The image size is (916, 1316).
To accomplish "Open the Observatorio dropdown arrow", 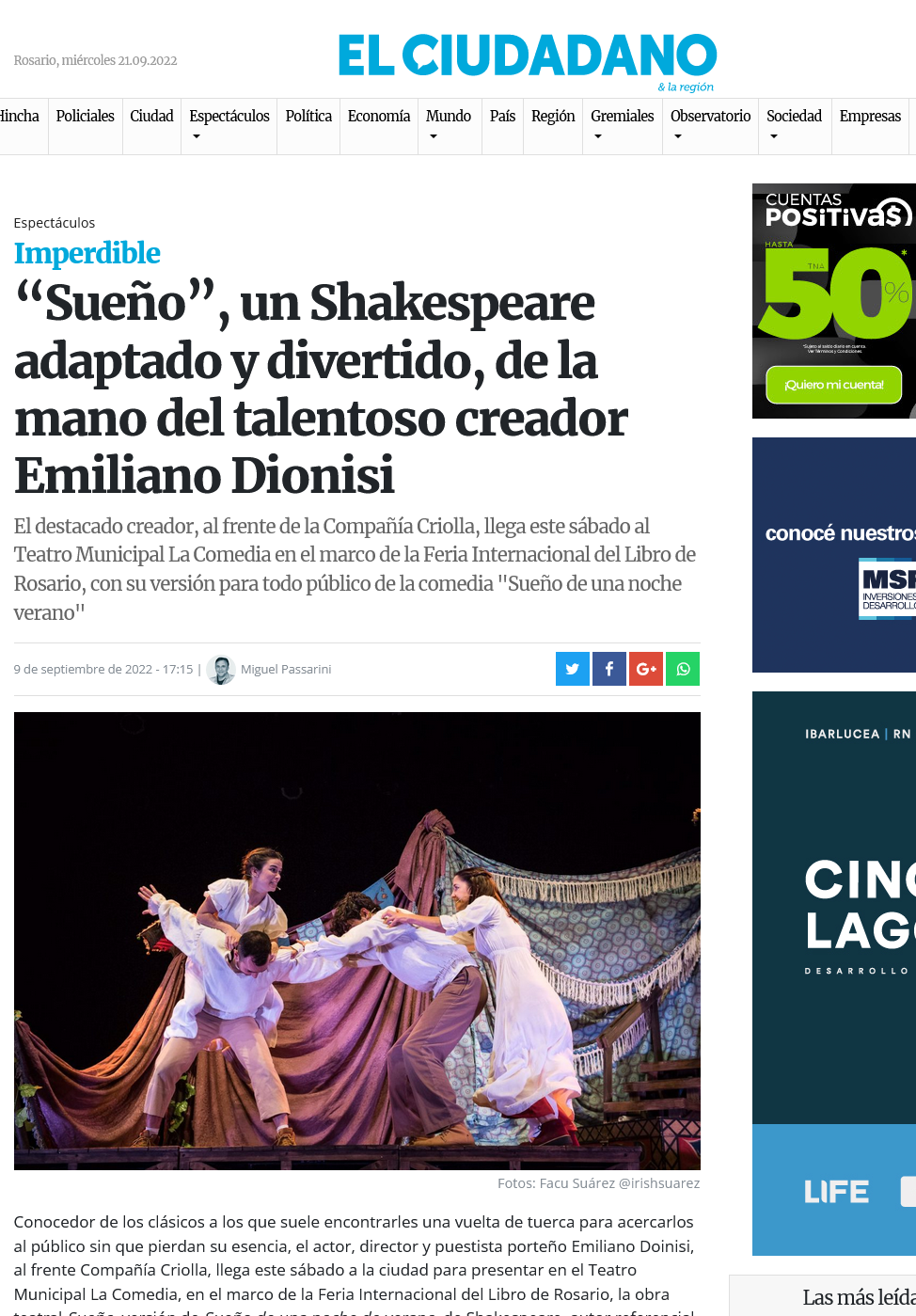I will [678, 136].
